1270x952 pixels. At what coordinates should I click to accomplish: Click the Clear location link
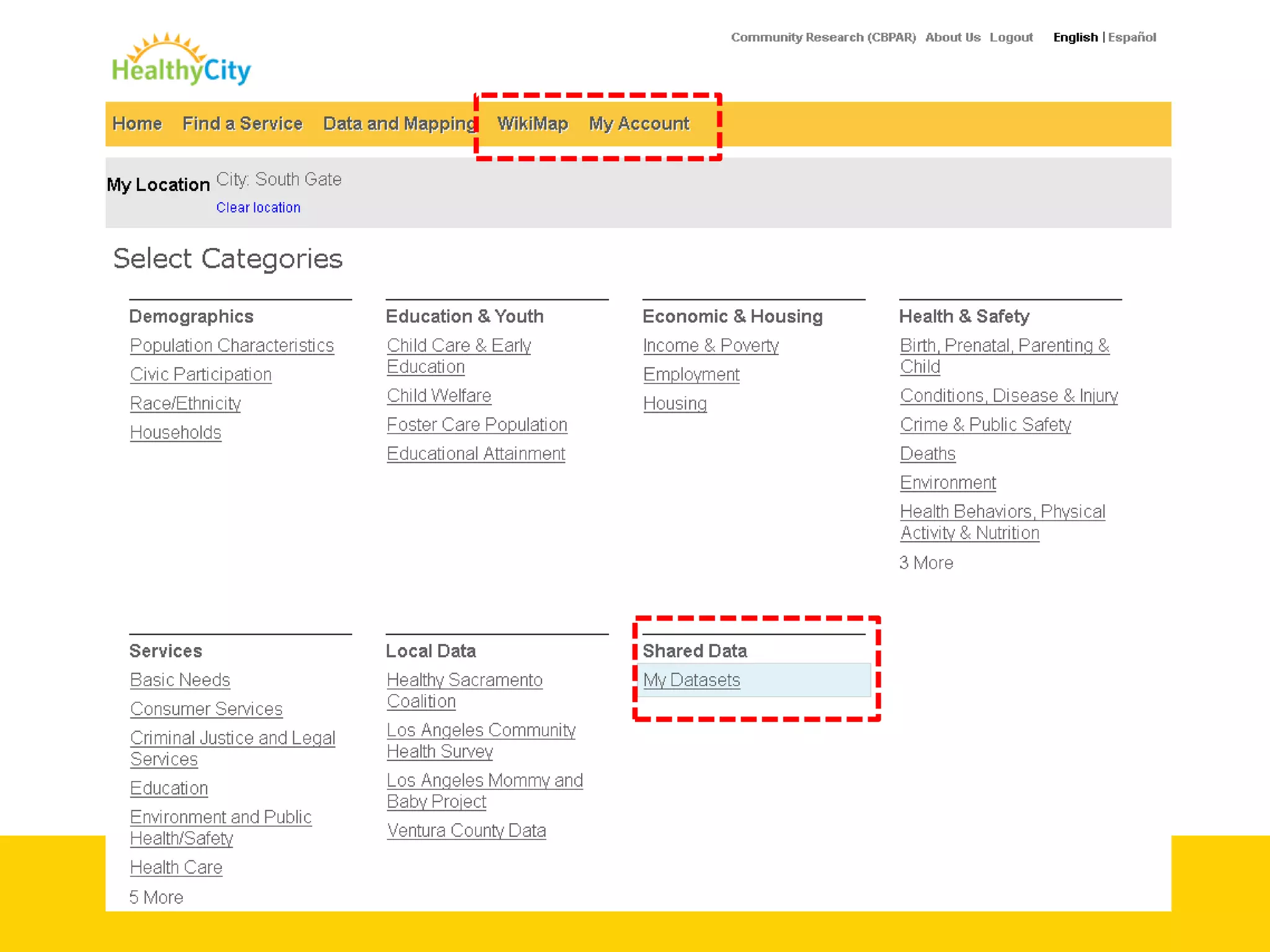click(258, 208)
